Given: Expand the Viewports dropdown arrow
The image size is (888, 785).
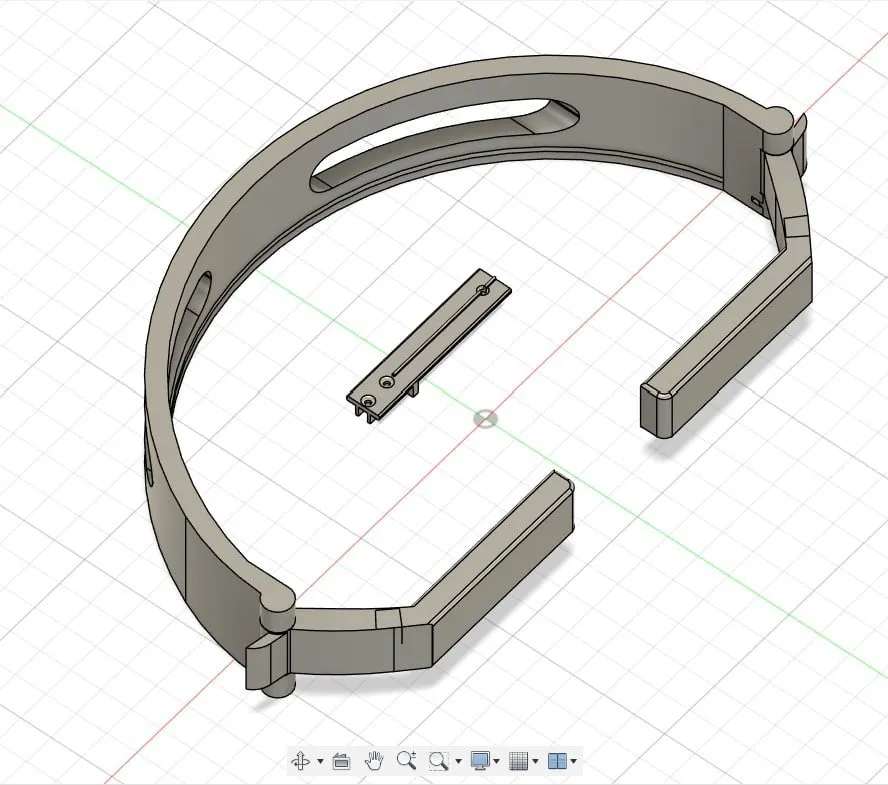Looking at the screenshot, I should 574,761.
